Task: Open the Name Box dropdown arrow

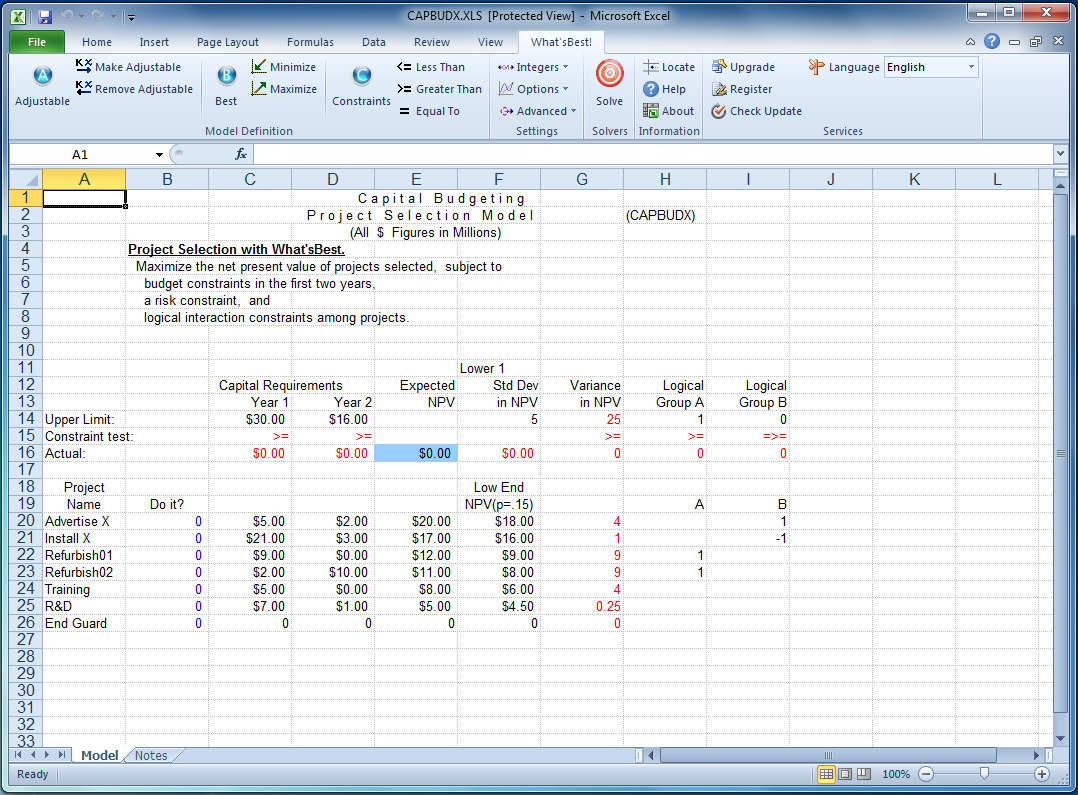Action: click(159, 155)
